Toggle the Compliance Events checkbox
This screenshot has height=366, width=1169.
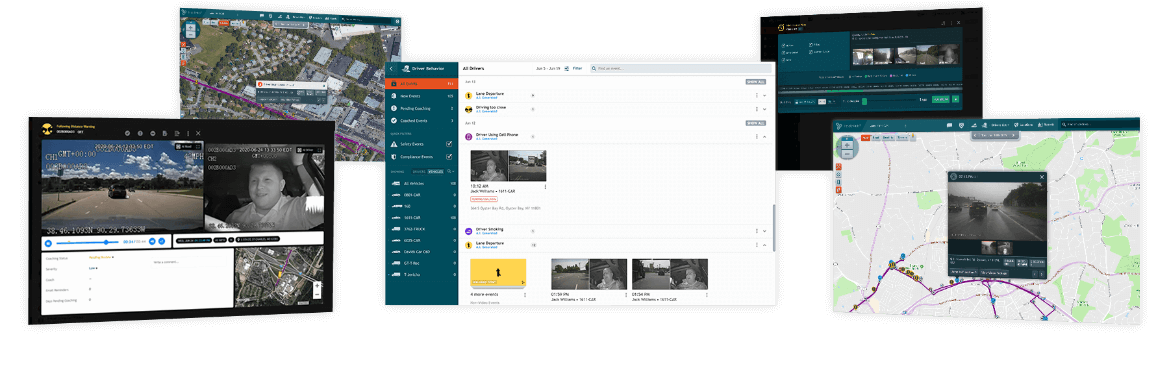(x=449, y=157)
